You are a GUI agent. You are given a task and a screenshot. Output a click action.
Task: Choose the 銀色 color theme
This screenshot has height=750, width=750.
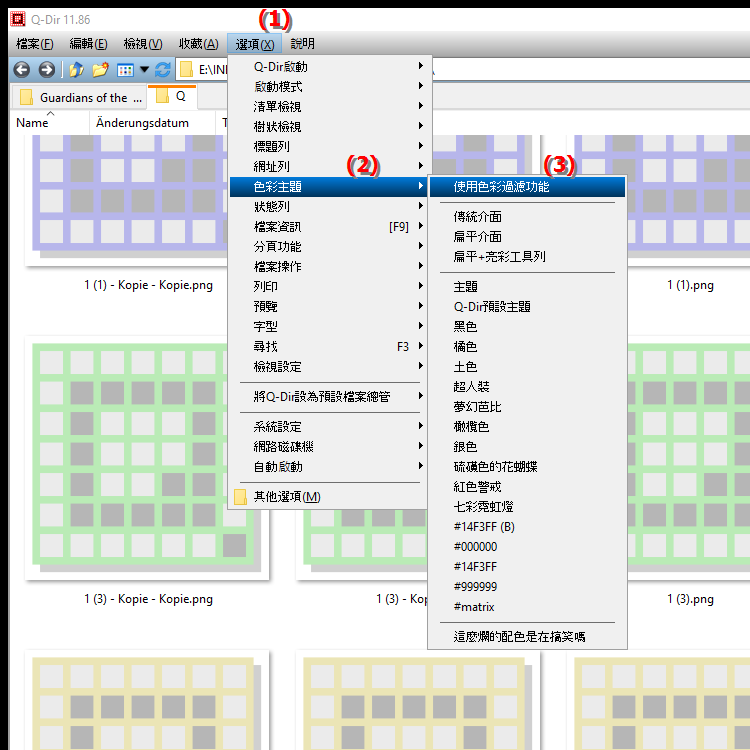[x=528, y=447]
